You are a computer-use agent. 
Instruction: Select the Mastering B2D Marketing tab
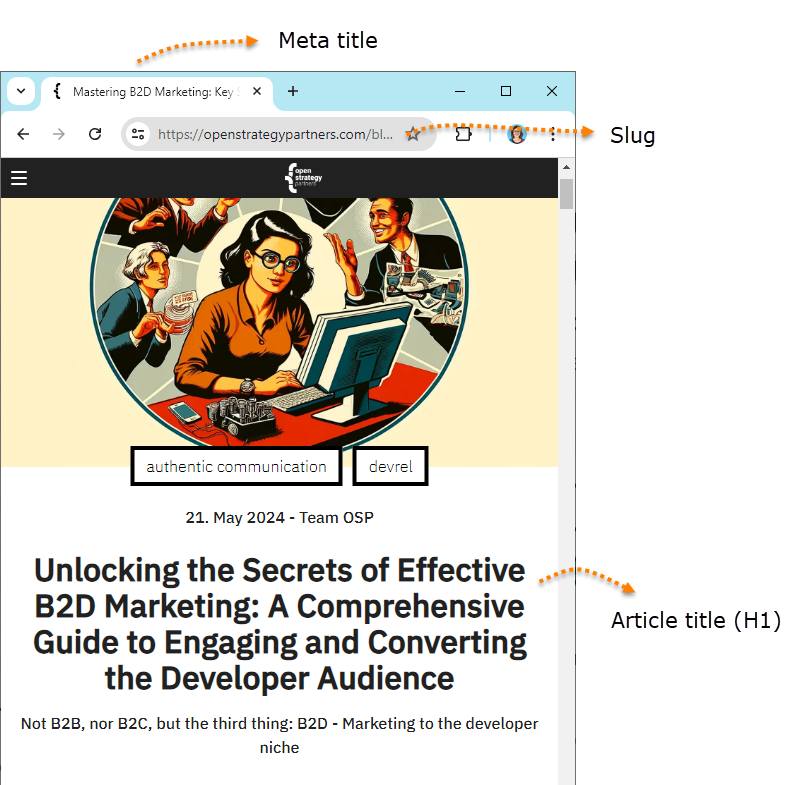[x=150, y=91]
